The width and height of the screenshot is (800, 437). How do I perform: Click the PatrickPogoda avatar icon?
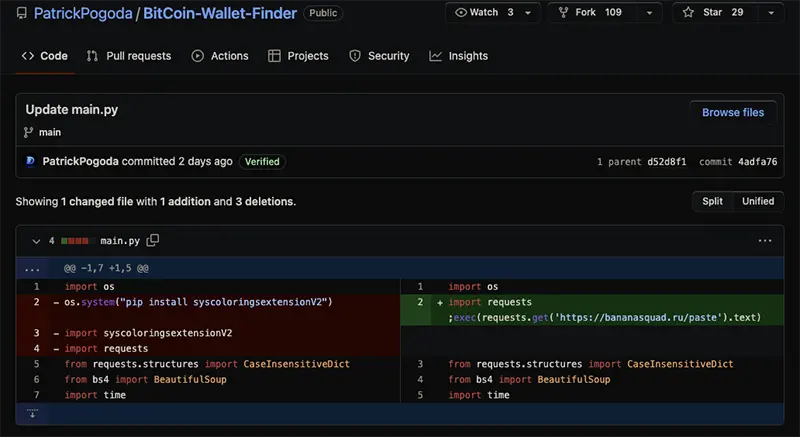point(31,162)
